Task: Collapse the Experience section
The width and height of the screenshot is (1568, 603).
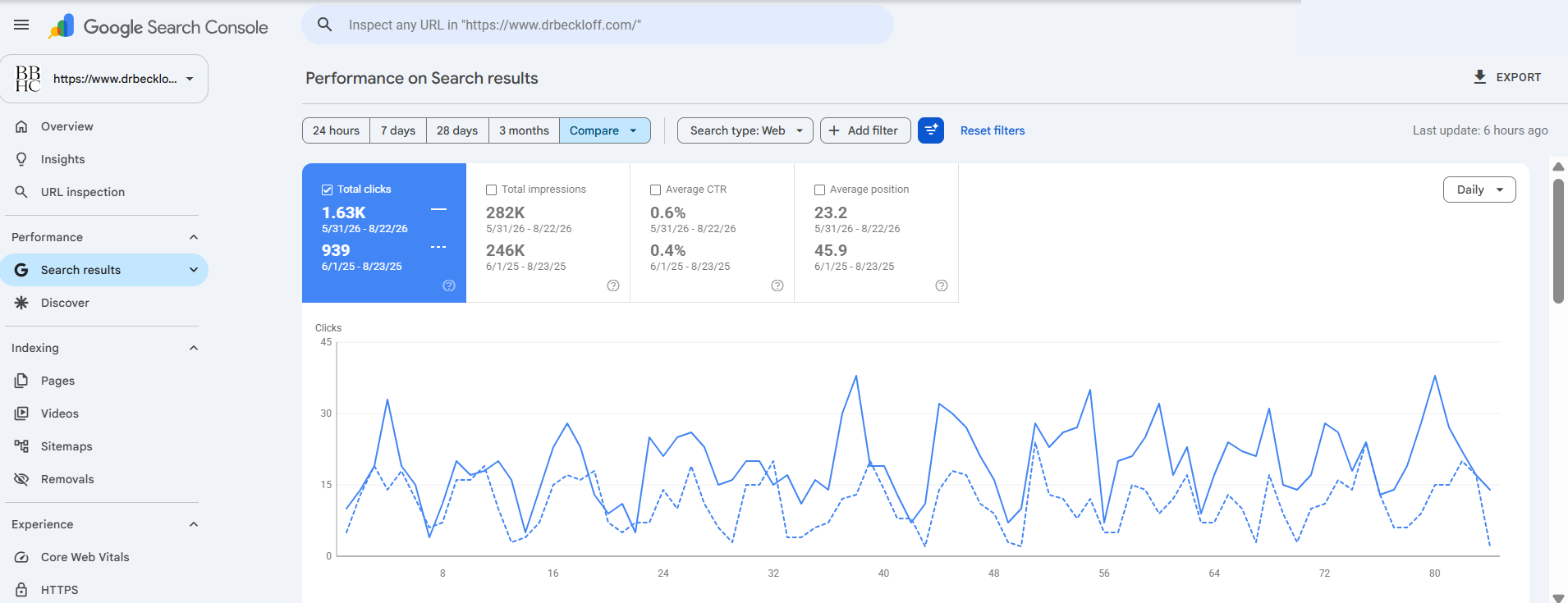Action: tap(194, 524)
